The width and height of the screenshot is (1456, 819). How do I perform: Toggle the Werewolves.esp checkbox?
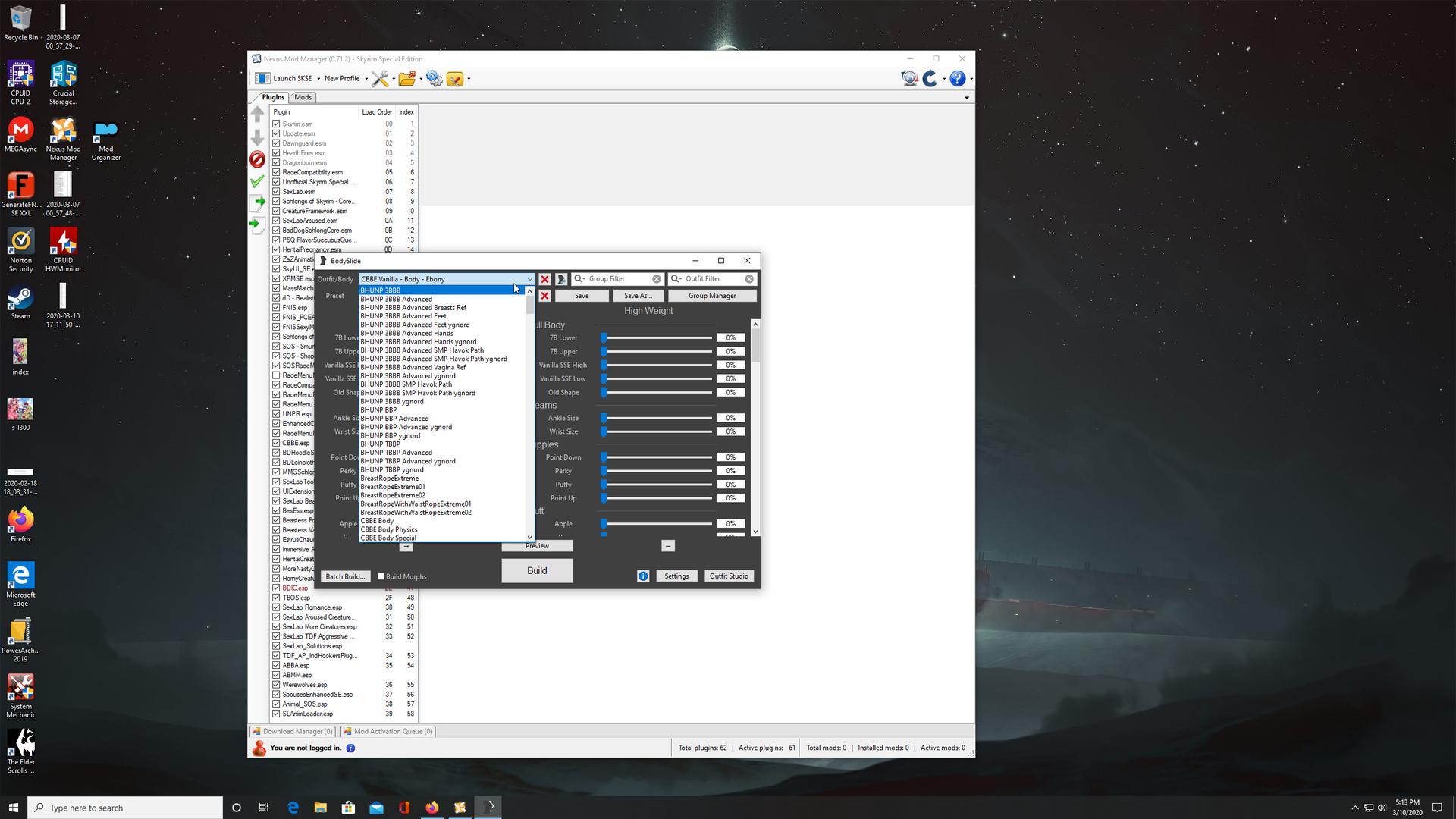pyautogui.click(x=276, y=685)
